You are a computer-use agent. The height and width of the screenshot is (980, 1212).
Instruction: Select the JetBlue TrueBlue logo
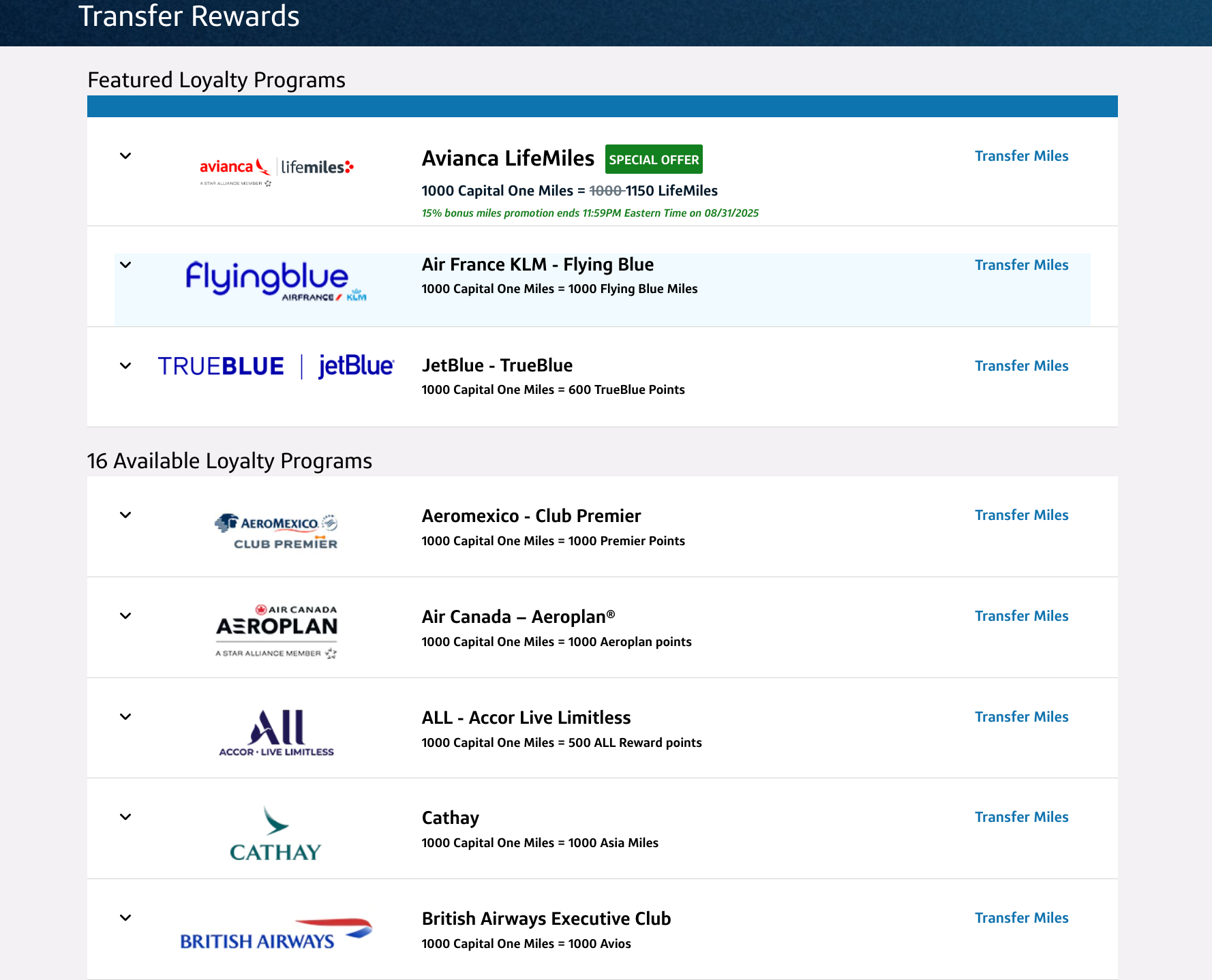click(x=275, y=366)
